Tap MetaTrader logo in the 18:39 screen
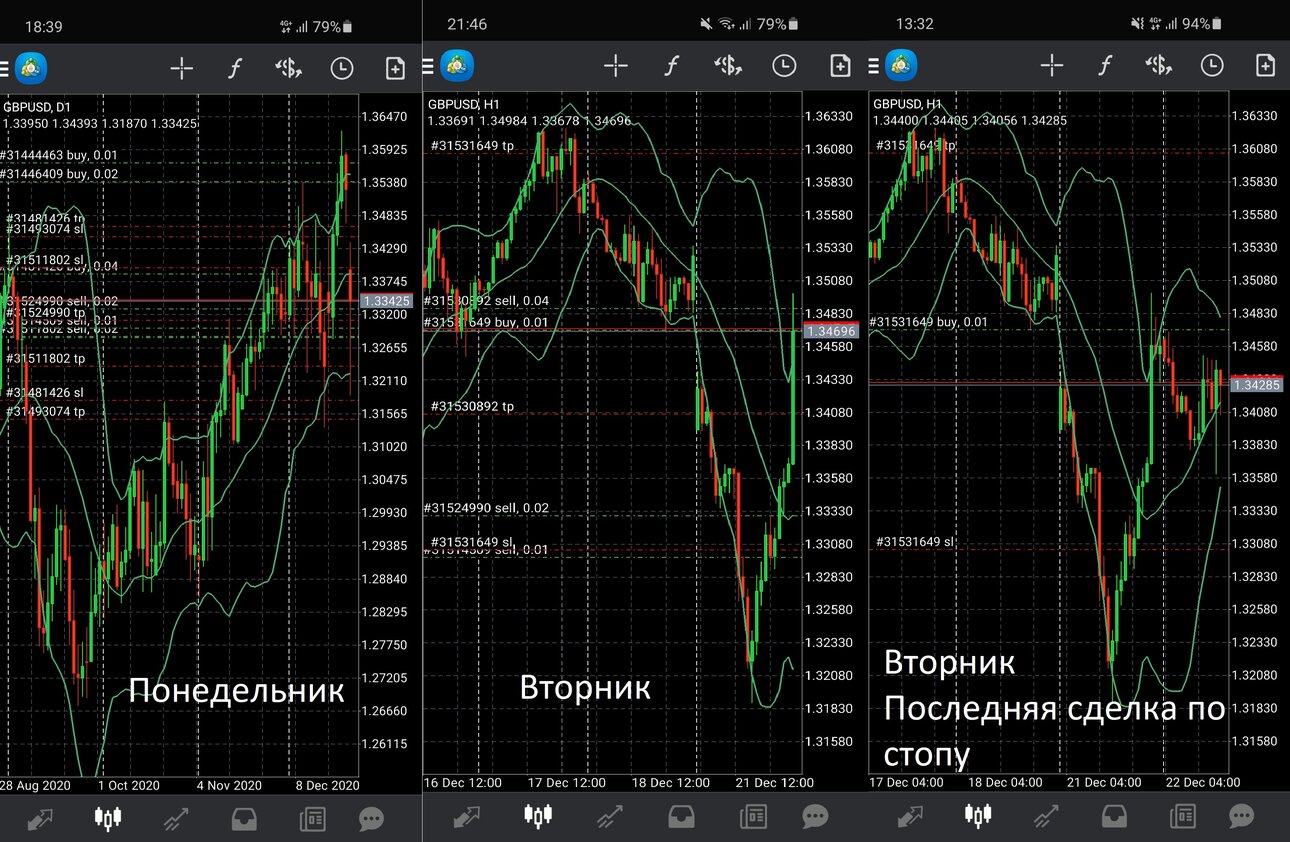The image size is (1290, 842). pos(31,68)
